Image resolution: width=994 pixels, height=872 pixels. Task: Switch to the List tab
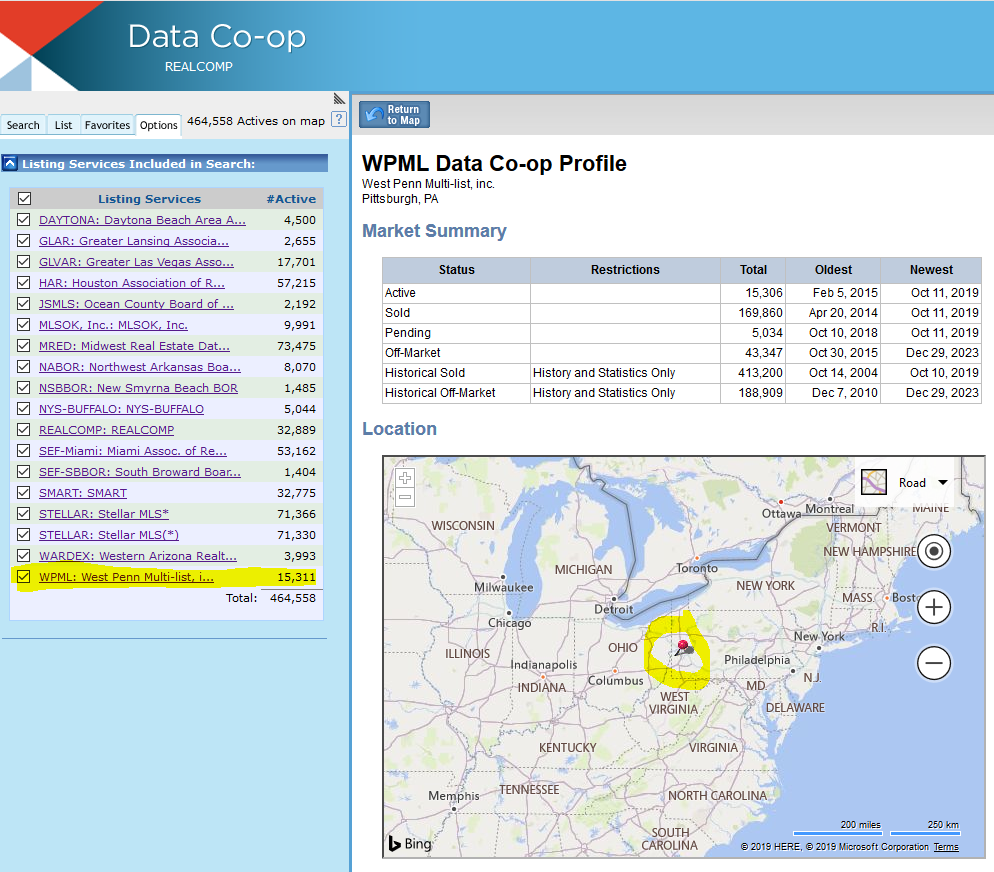63,125
